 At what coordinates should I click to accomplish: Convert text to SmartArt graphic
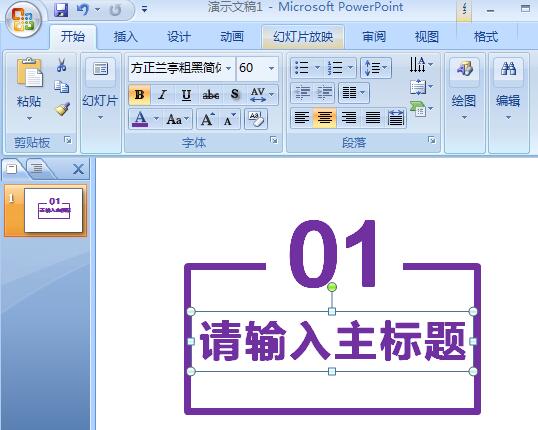421,109
